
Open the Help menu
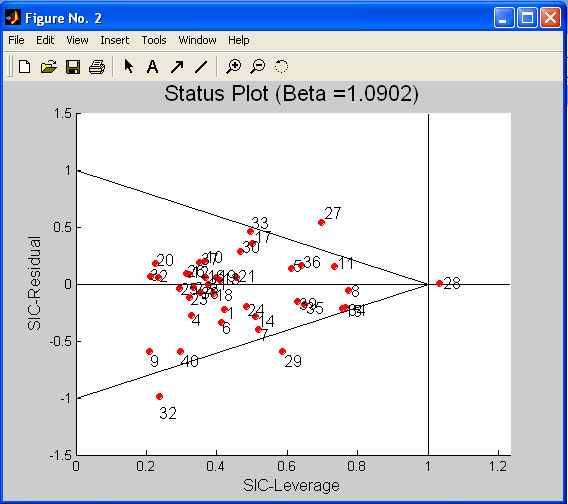click(239, 40)
